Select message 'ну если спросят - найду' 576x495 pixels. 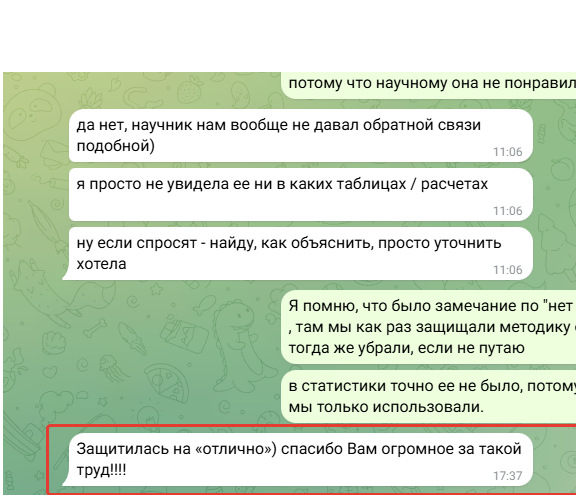click(x=298, y=254)
